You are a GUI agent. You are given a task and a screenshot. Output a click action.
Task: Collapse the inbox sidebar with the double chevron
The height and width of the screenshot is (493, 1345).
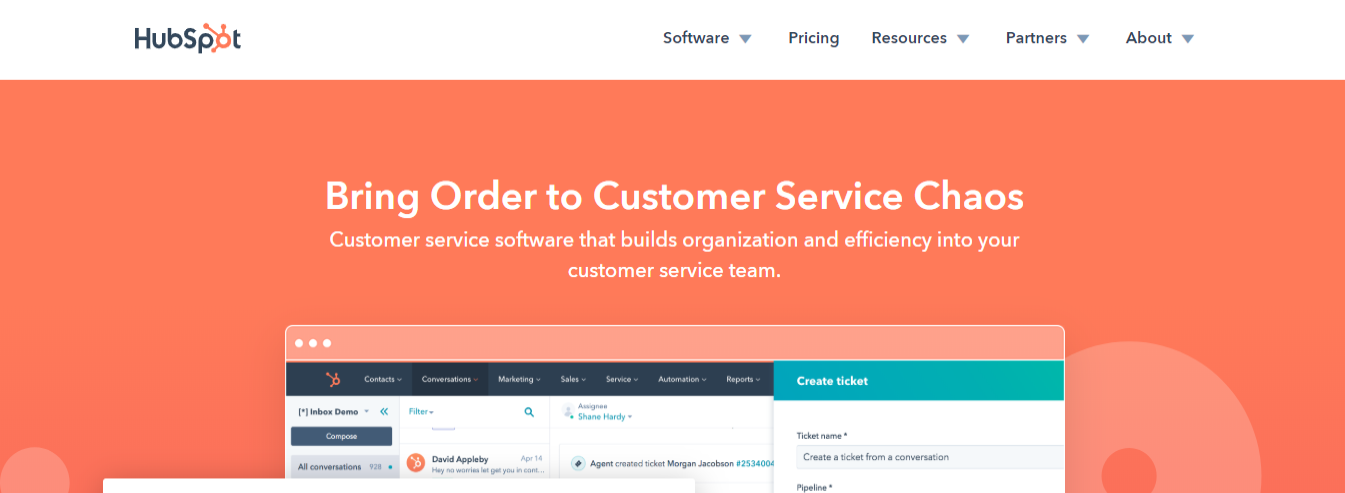pyautogui.click(x=384, y=411)
